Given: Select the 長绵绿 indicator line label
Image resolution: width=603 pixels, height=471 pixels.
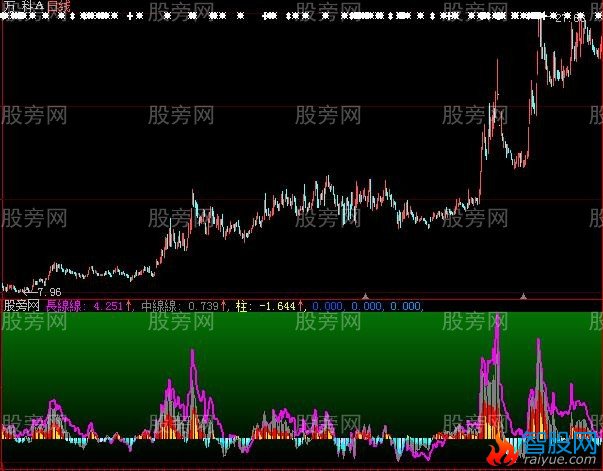Looking at the screenshot, I should pyautogui.click(x=65, y=305).
